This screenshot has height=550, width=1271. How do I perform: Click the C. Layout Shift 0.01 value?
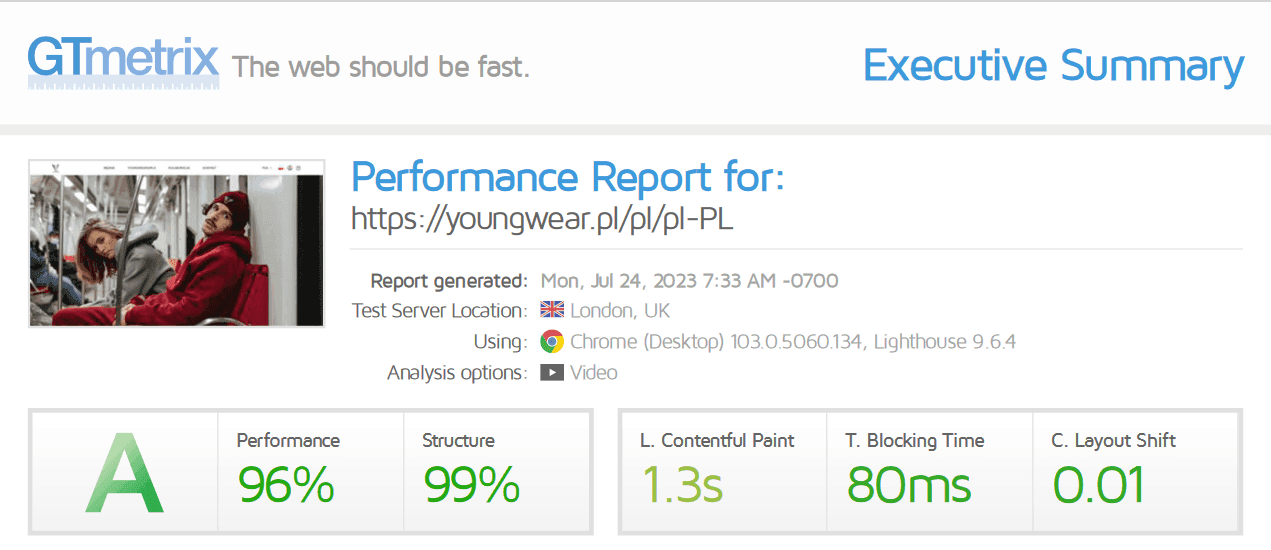coord(1098,484)
